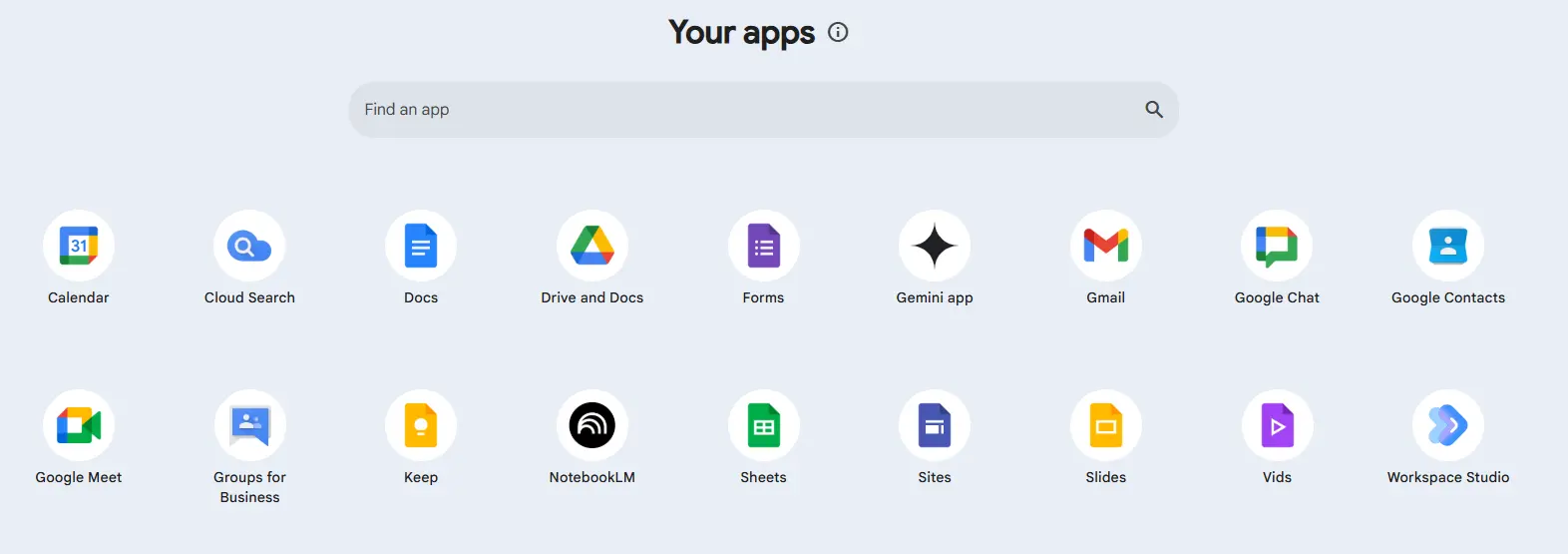1568x554 pixels.
Task: Launch the Sites app icon
Action: tap(935, 425)
